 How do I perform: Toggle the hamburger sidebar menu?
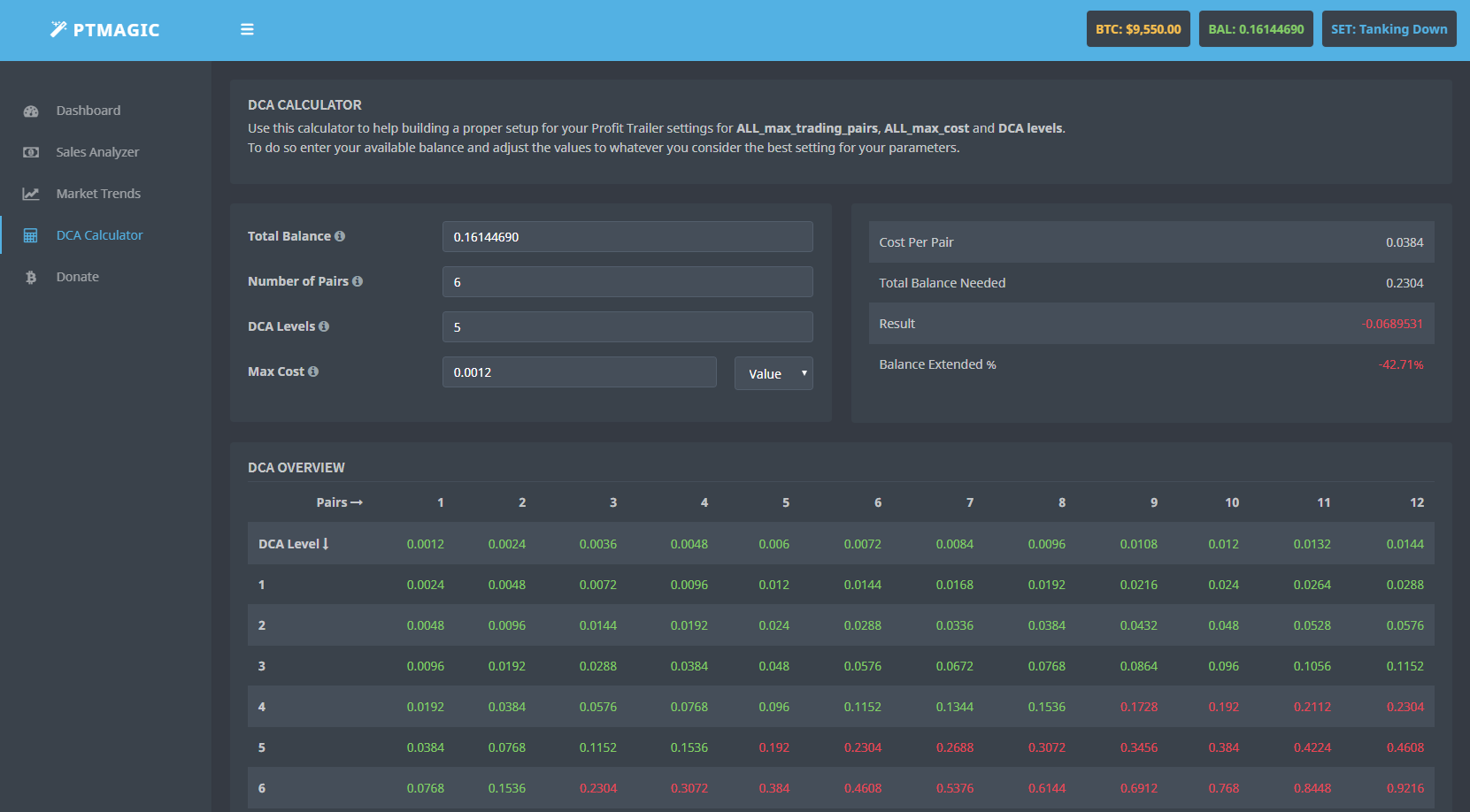tap(247, 29)
